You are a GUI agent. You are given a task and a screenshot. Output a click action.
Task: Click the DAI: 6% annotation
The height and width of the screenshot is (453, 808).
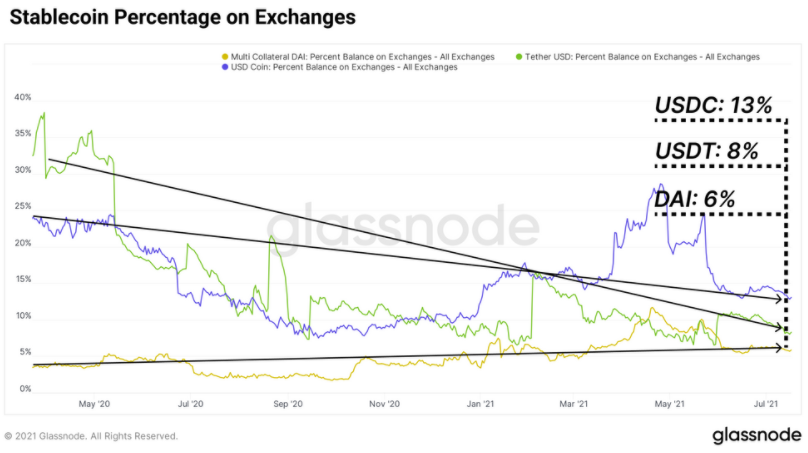tap(696, 198)
